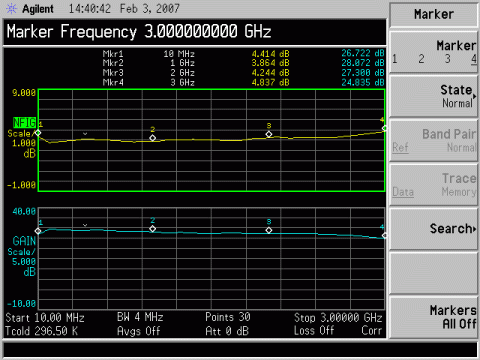Screen dimensions: 480x360
Task: Click the Agilent starburst logo icon
Action: click(11, 9)
